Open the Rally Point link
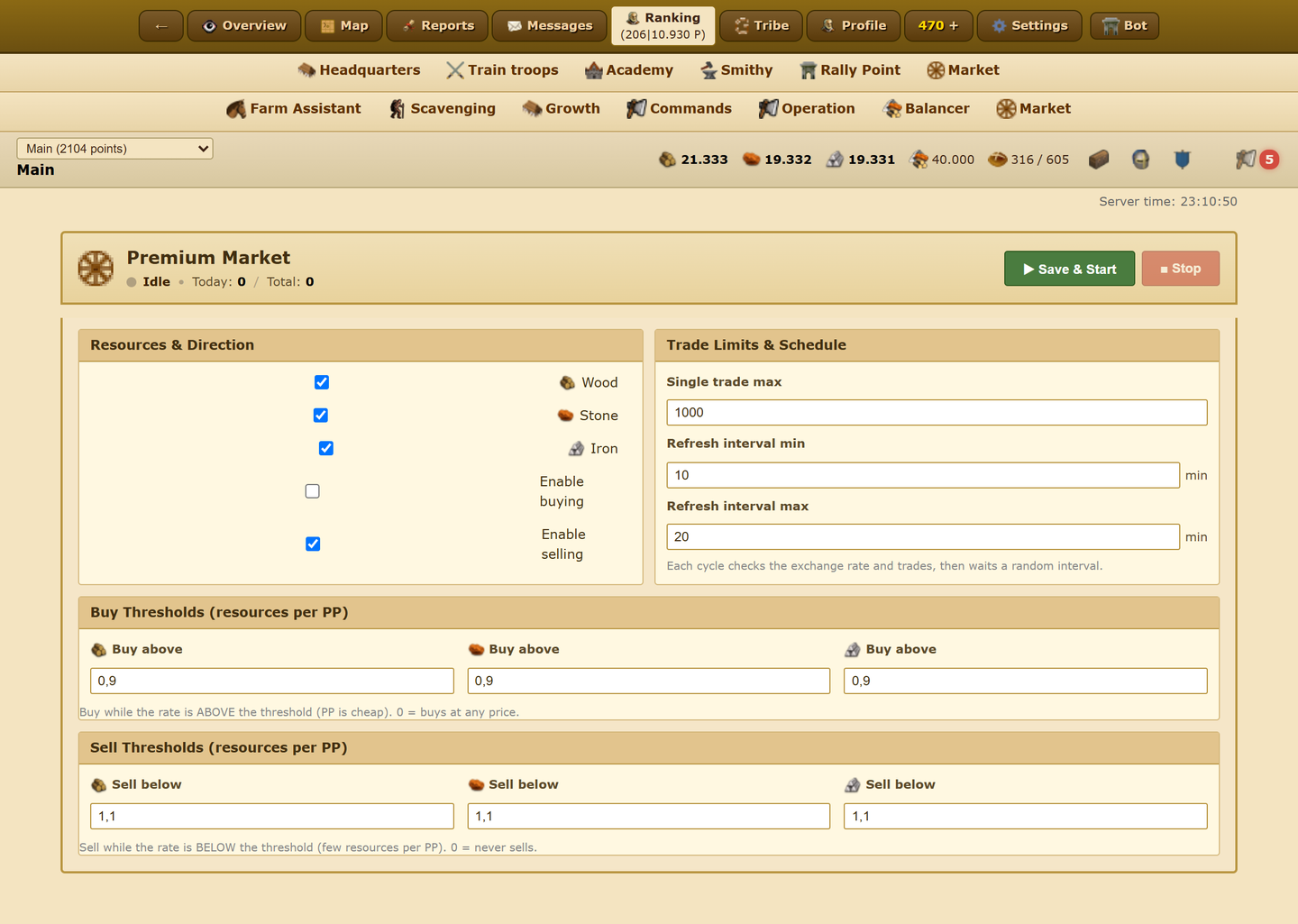 tap(850, 70)
